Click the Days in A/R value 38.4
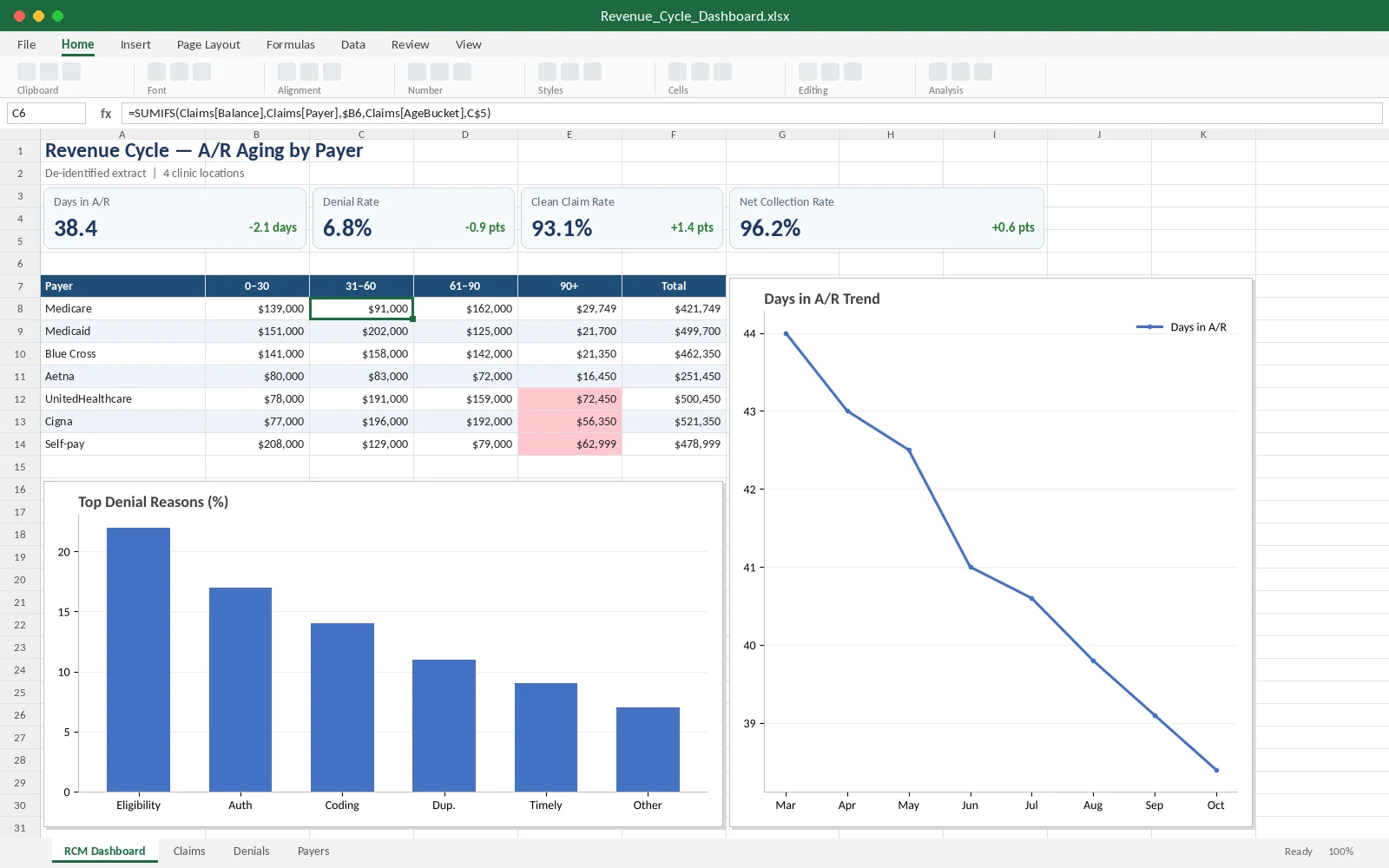This screenshot has width=1389, height=868. (x=76, y=228)
